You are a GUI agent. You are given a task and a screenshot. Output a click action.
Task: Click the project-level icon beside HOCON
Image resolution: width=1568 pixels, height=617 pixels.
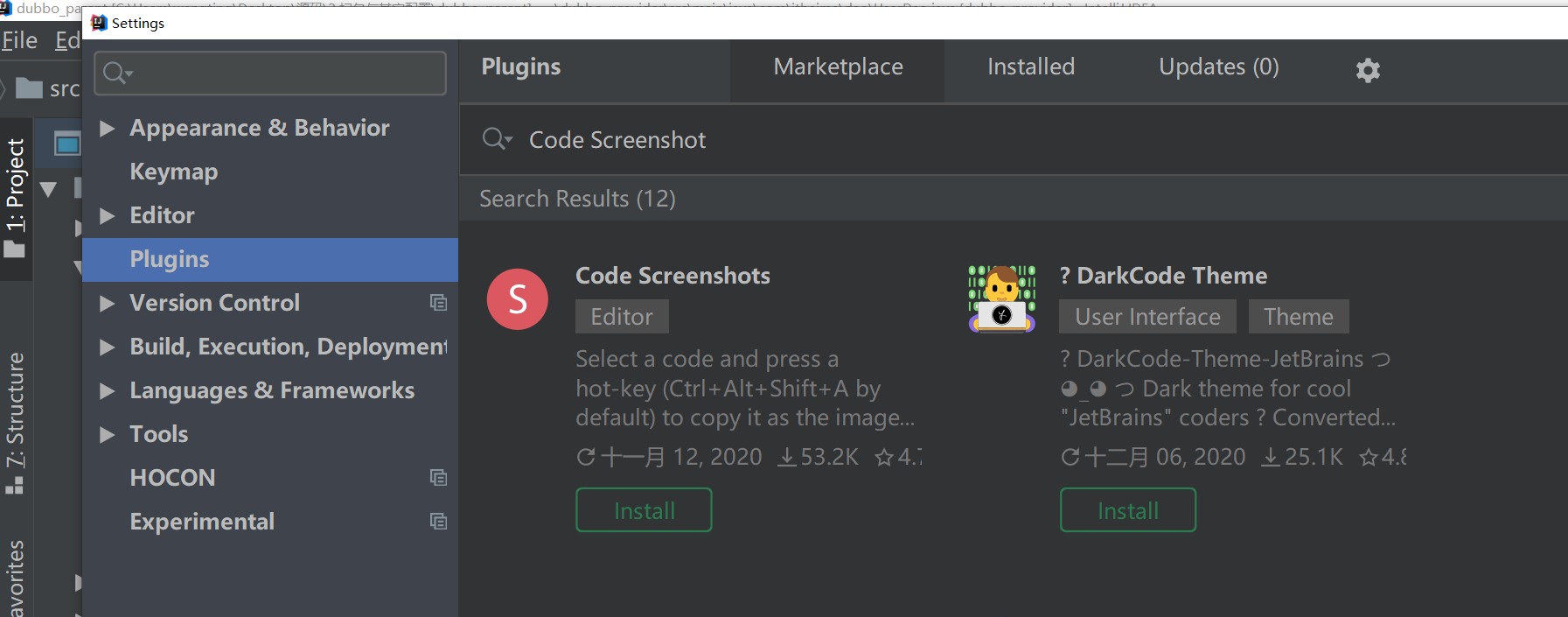[x=438, y=478]
